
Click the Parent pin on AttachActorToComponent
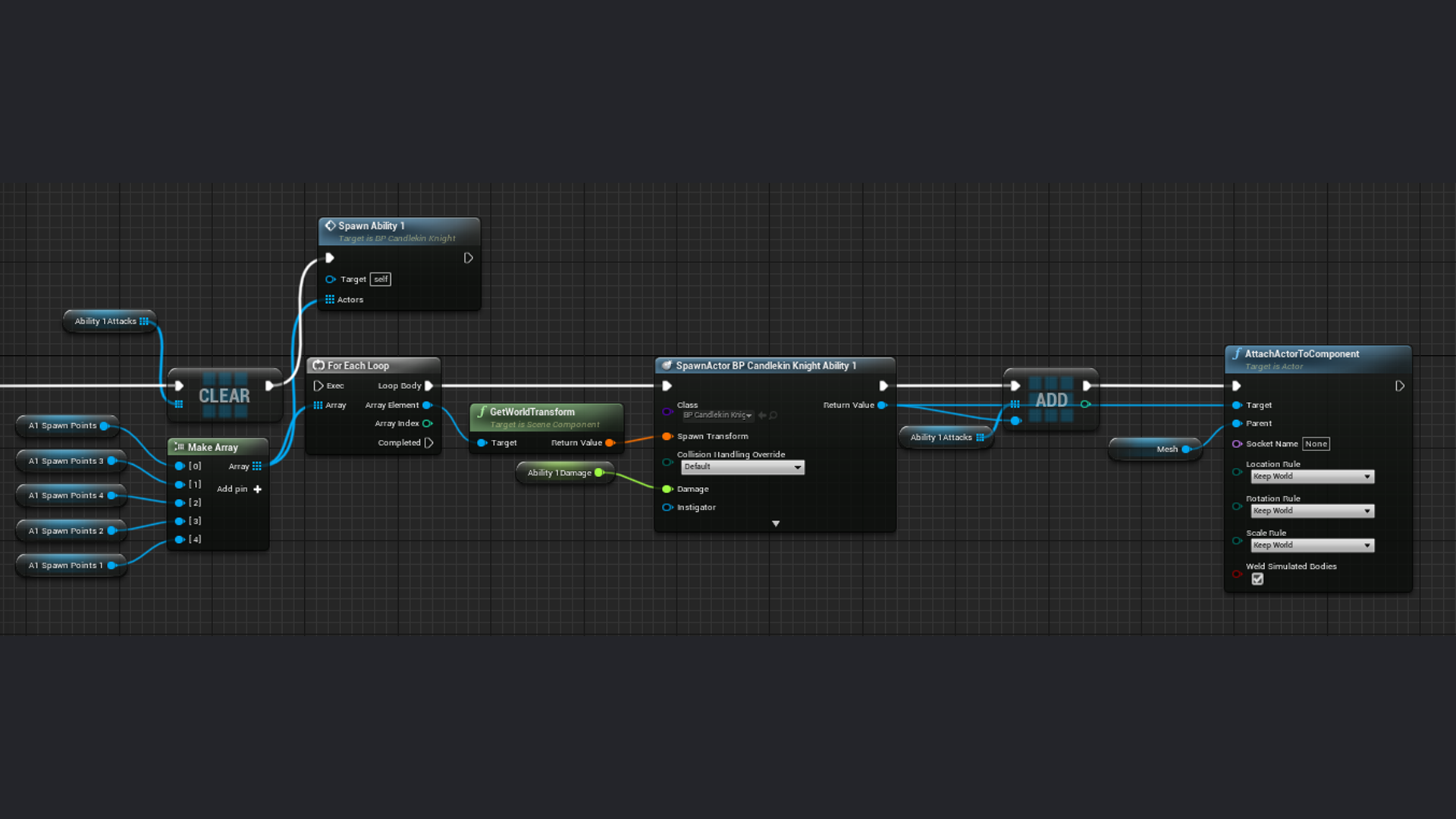1237,423
